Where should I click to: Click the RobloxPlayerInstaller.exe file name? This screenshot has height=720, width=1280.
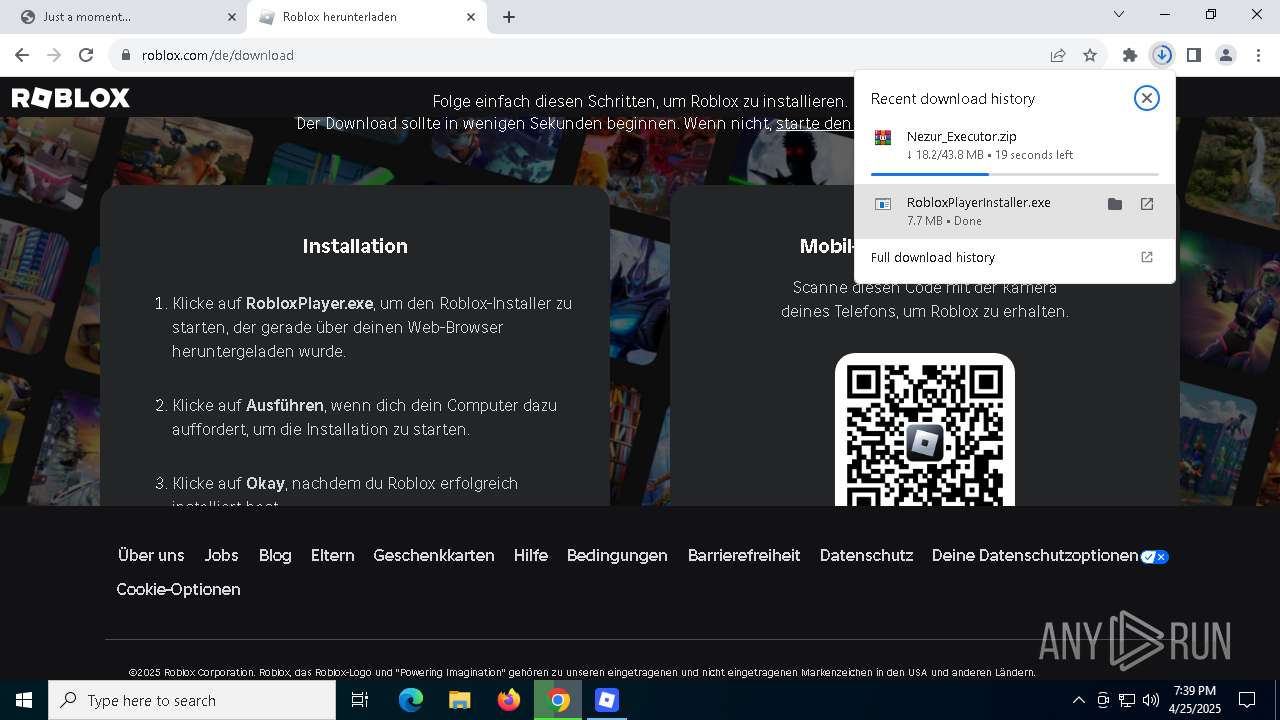pos(978,202)
